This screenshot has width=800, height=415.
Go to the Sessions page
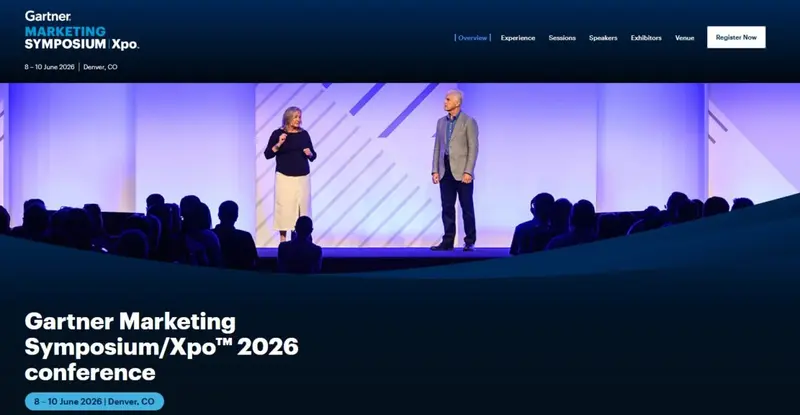[x=562, y=38]
